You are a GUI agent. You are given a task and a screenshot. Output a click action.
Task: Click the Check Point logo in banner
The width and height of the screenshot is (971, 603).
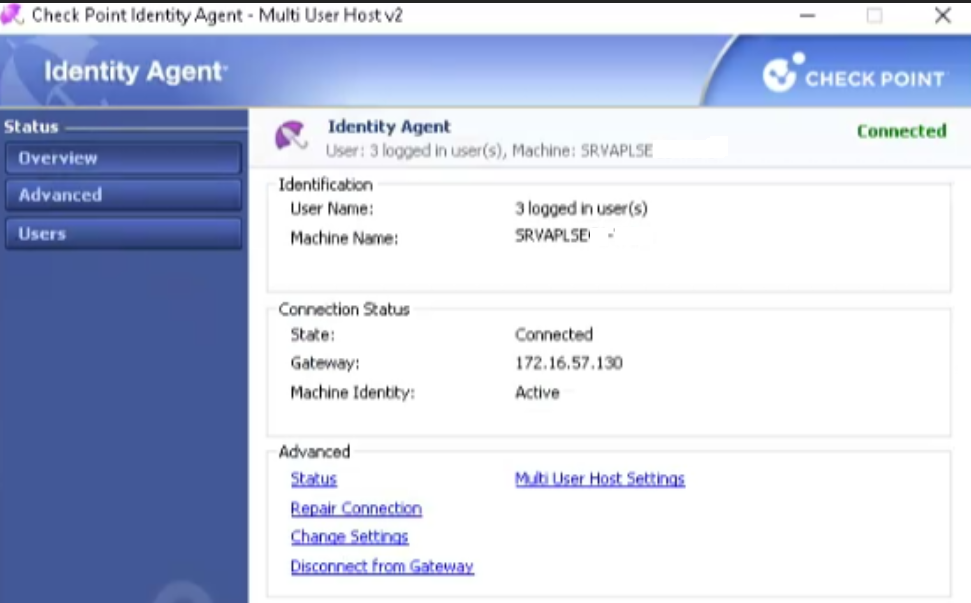853,76
